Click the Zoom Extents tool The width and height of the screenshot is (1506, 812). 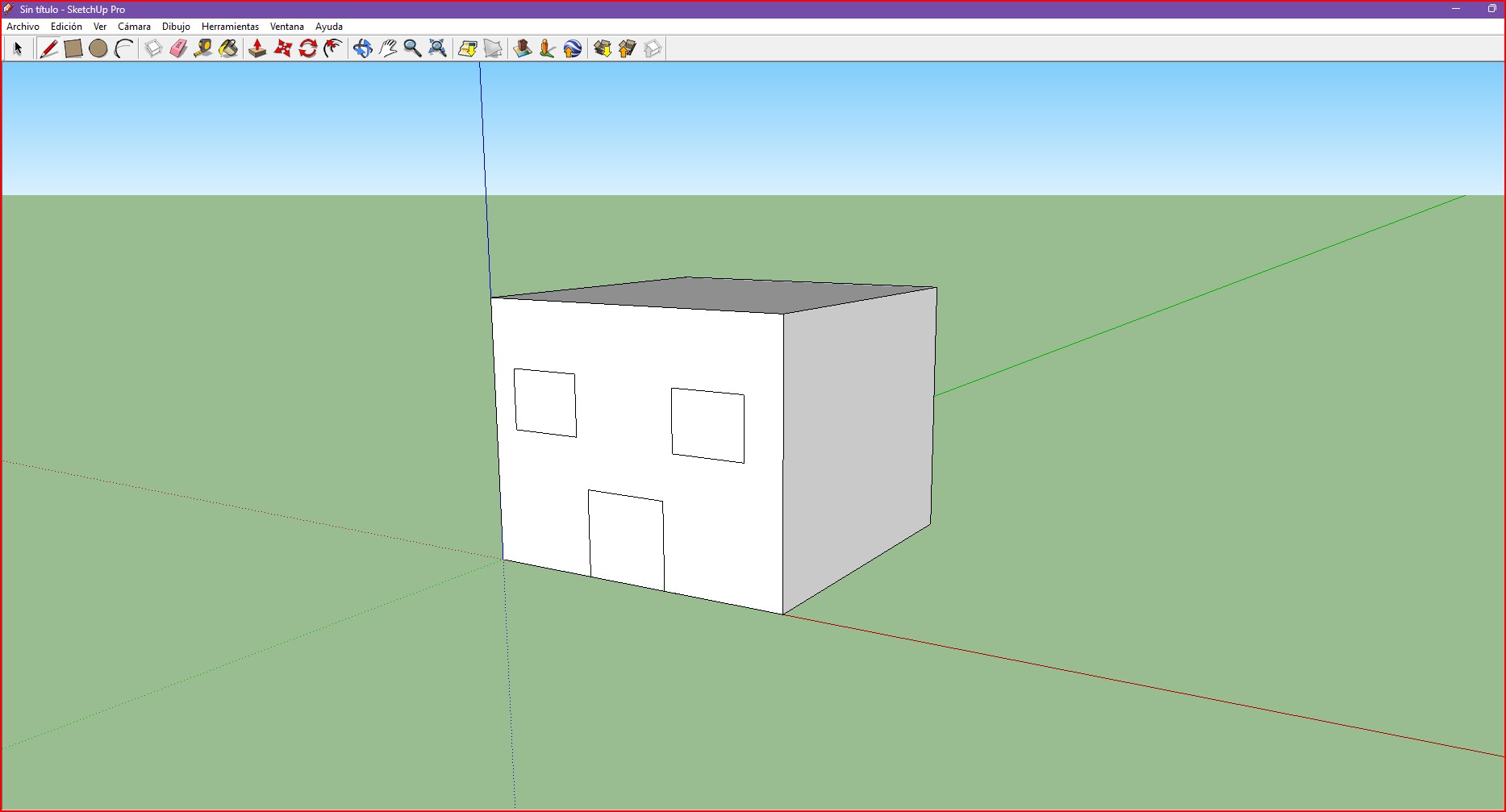(437, 48)
